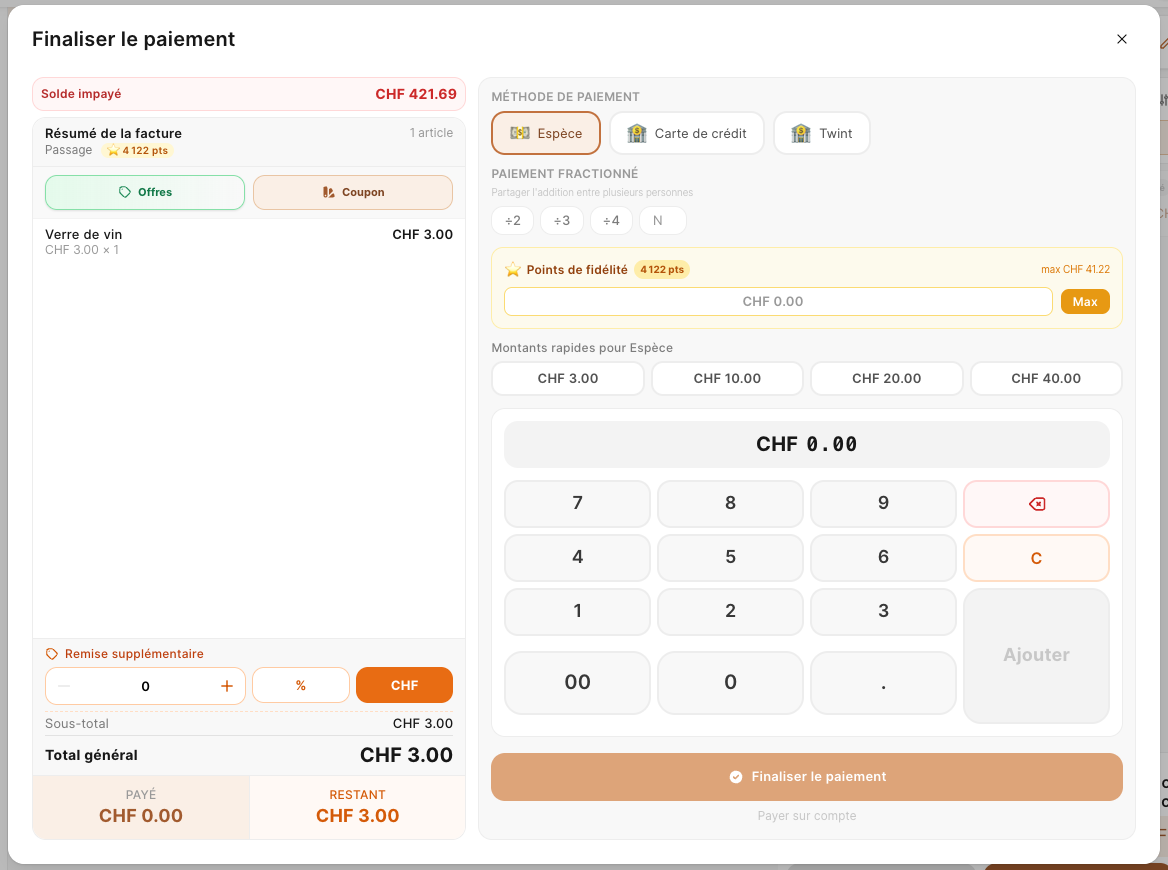
Task: Click the Remise supplémentaire tag icon
Action: coord(51,654)
